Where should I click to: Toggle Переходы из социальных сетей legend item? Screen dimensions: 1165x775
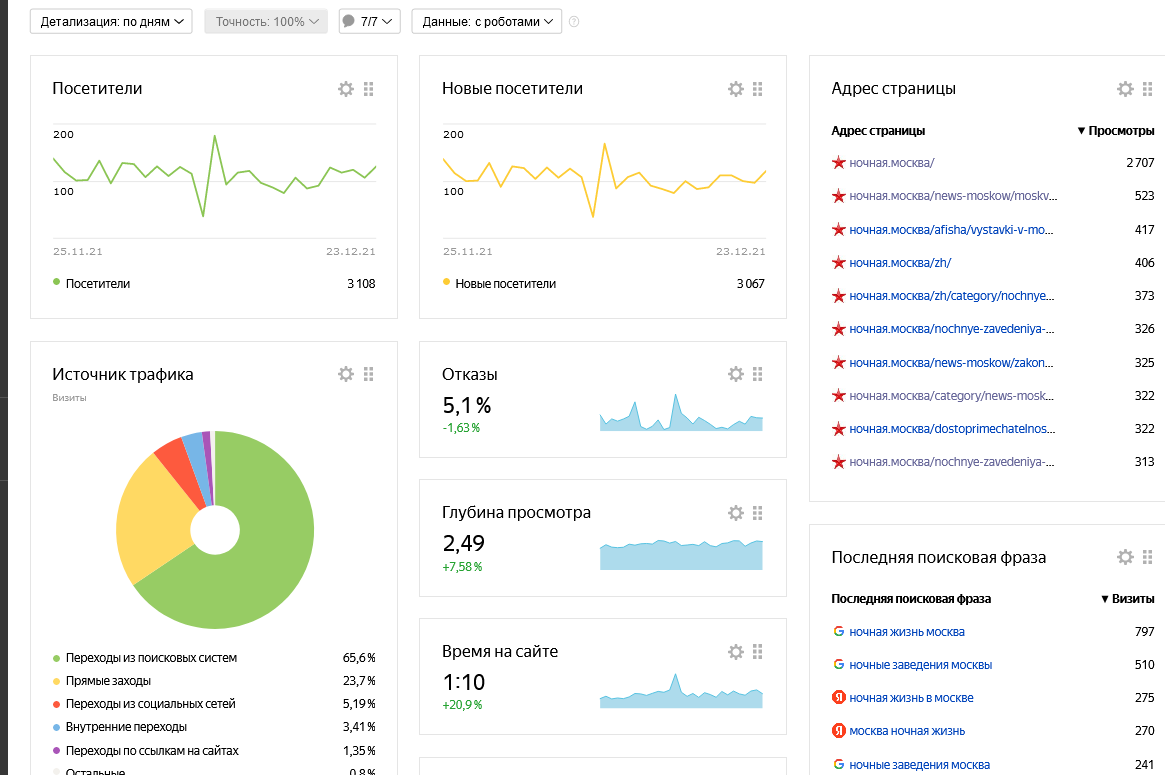pyautogui.click(x=144, y=704)
